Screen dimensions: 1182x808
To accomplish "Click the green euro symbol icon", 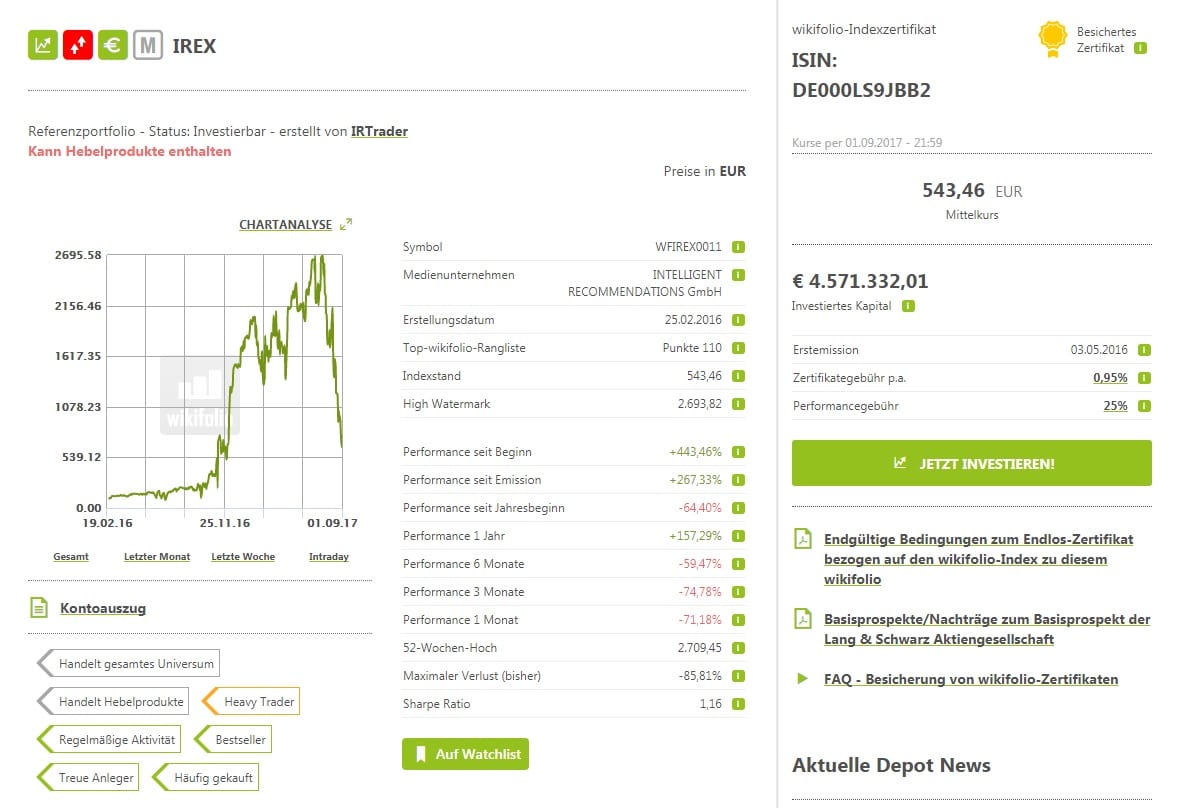I will tap(113, 45).
